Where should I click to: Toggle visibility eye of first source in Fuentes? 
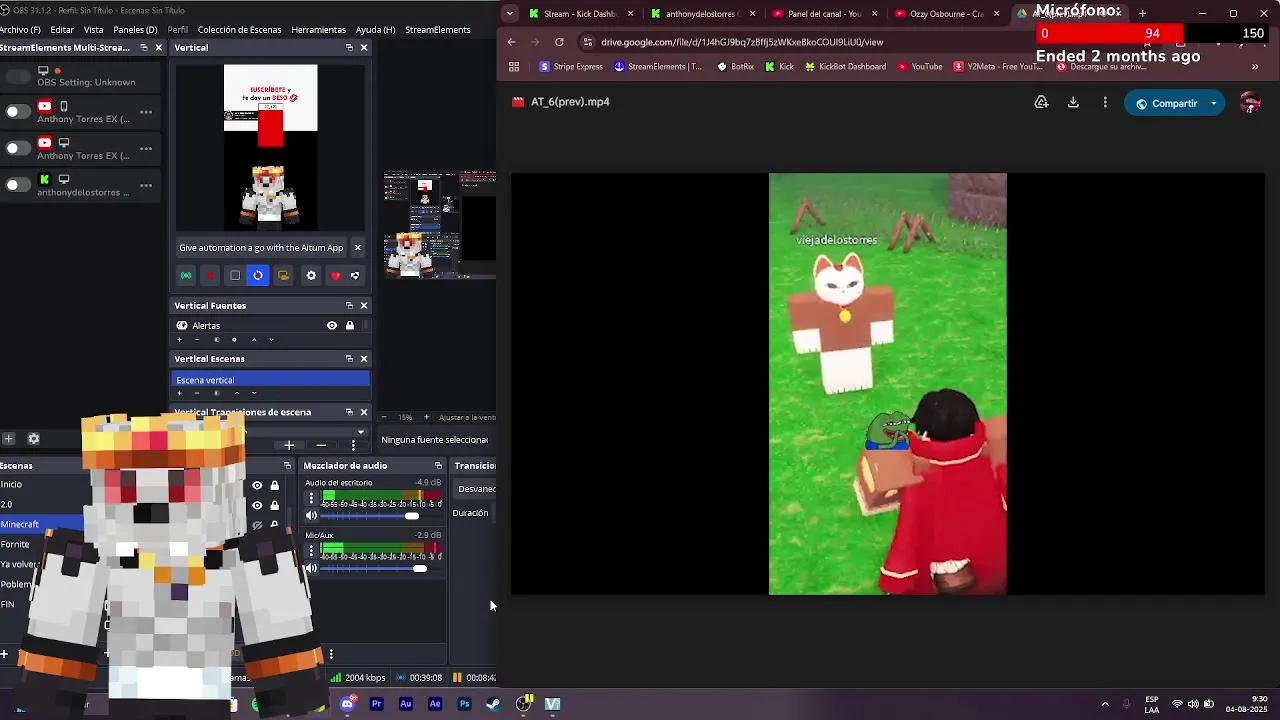[257, 485]
